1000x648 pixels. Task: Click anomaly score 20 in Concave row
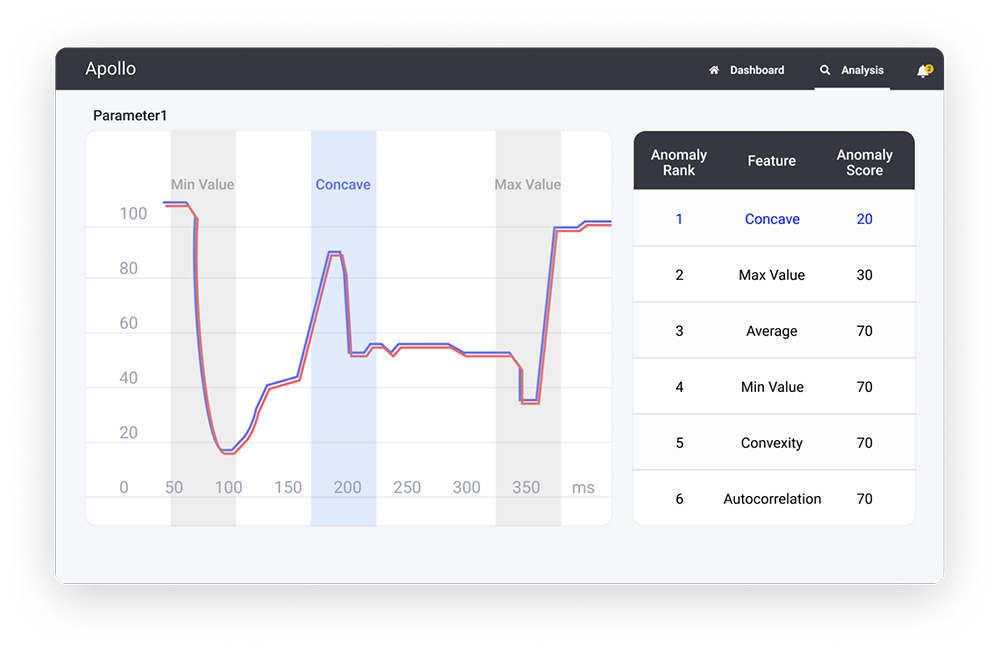[x=864, y=219]
